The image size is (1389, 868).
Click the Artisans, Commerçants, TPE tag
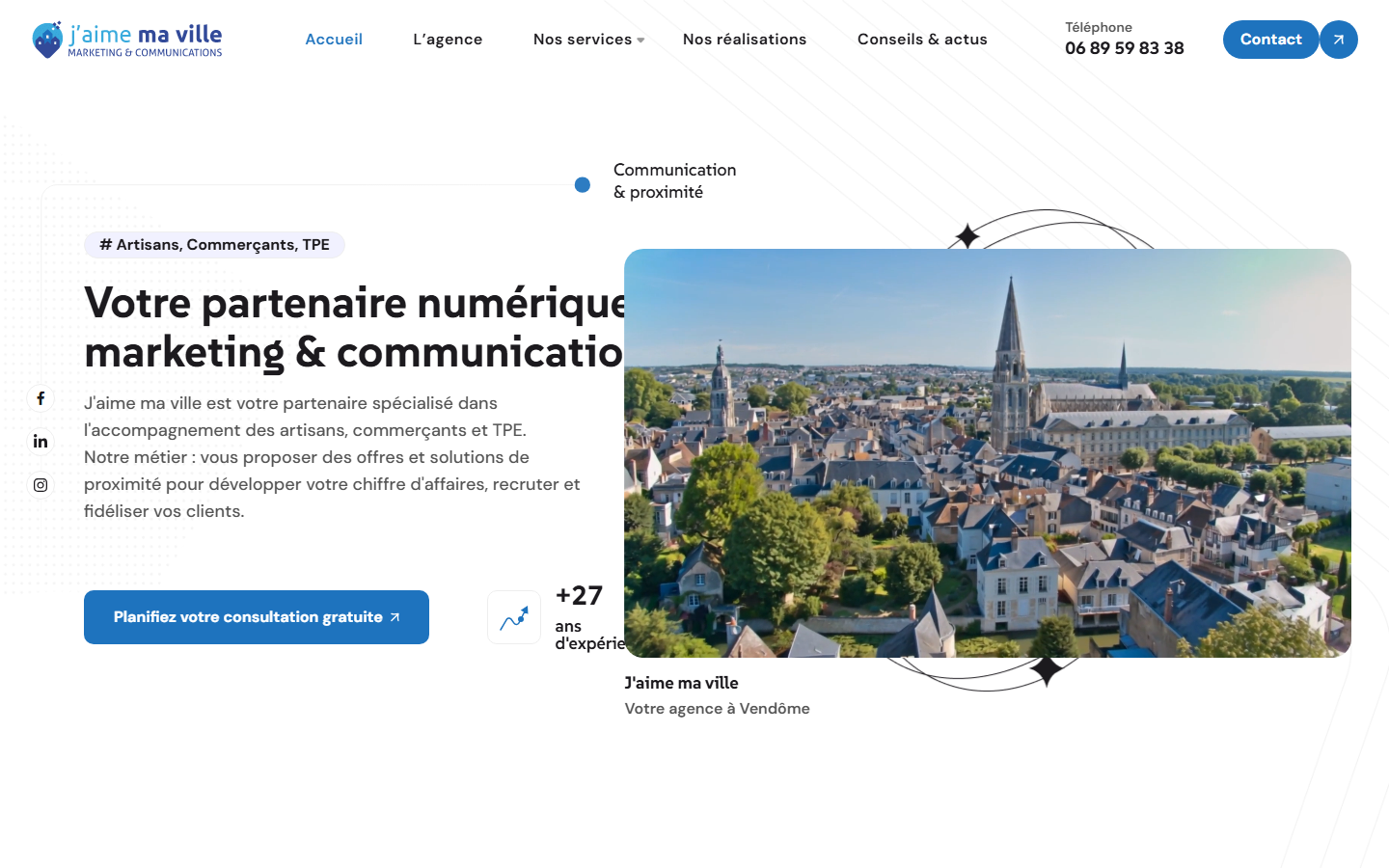(214, 245)
